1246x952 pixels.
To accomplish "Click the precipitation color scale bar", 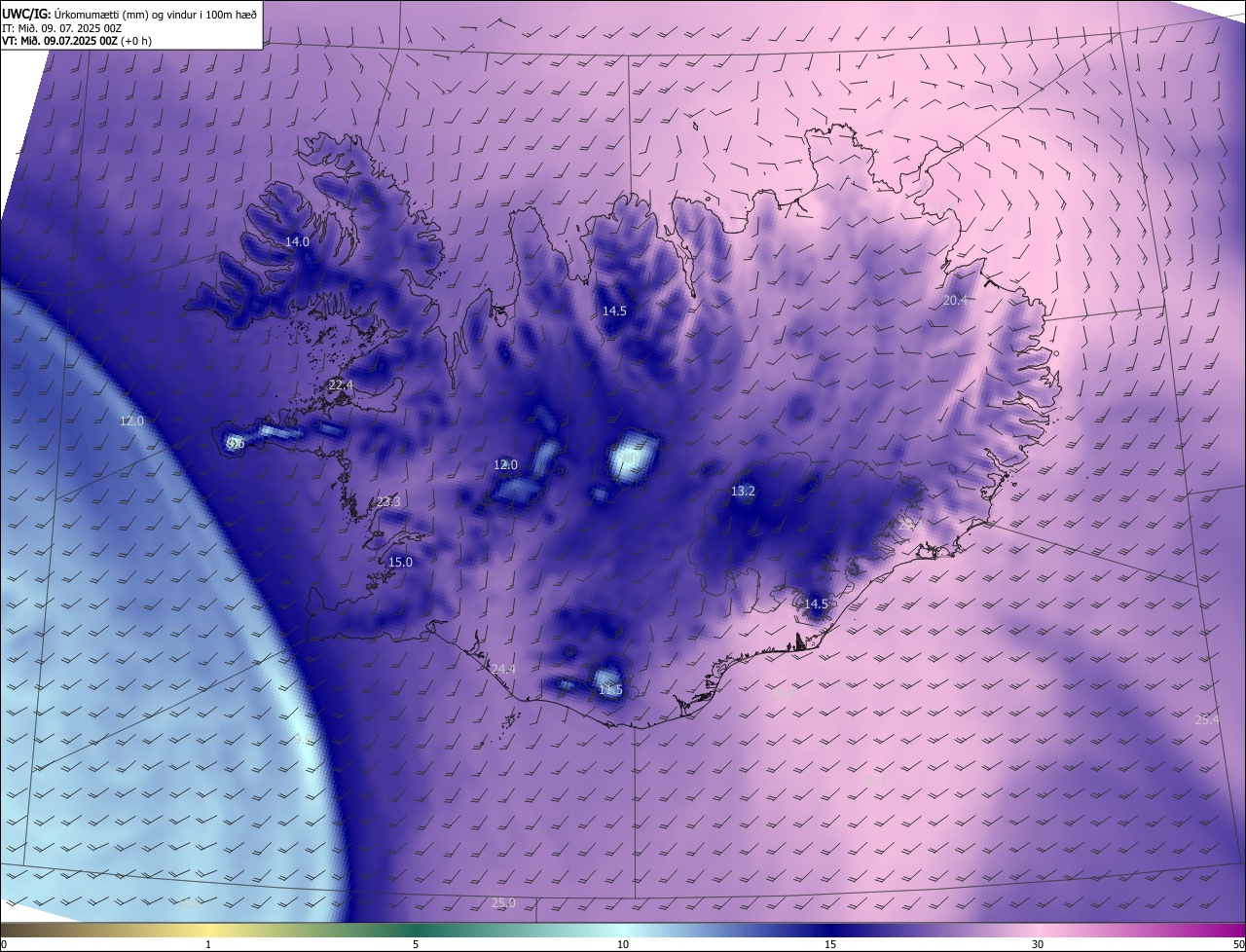I will (x=623, y=930).
